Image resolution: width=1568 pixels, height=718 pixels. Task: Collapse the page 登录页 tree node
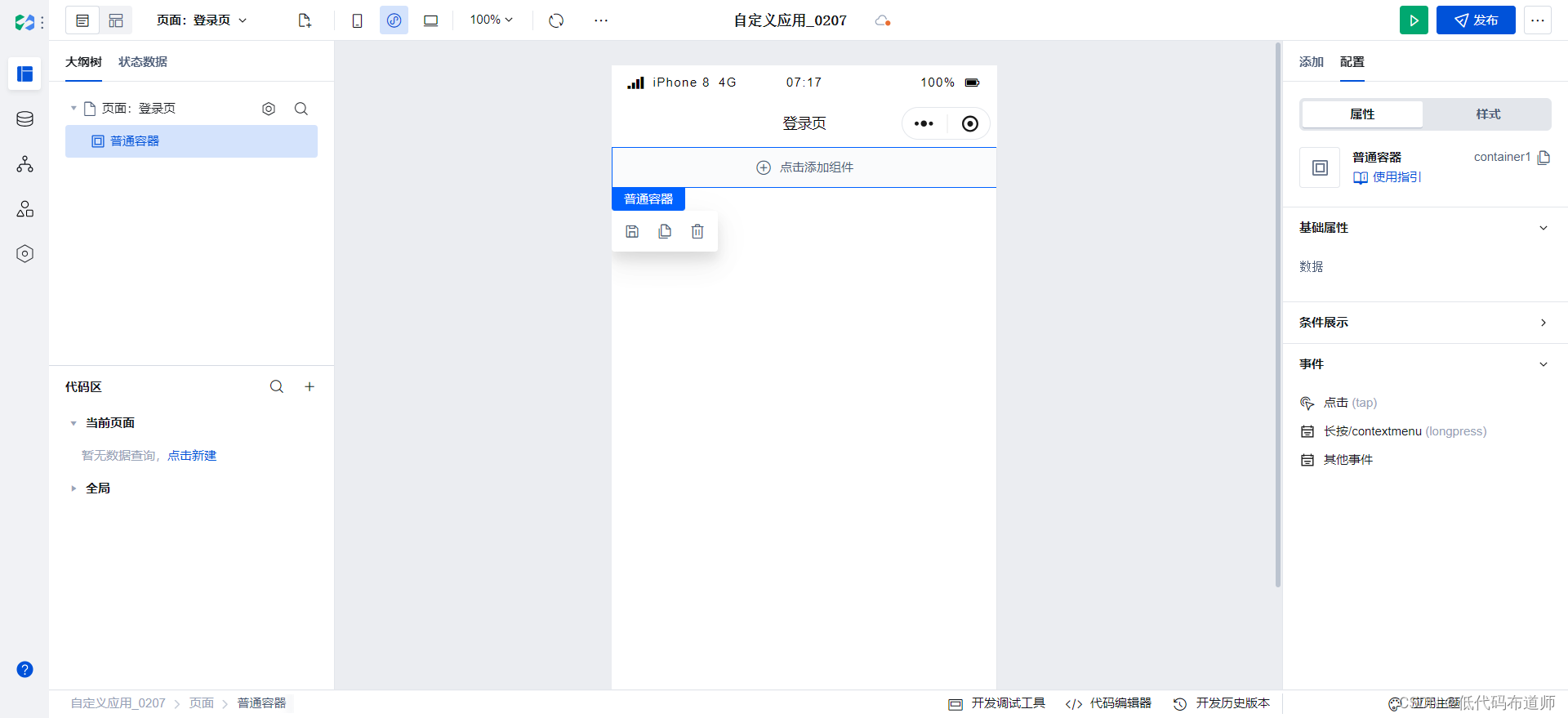click(73, 108)
